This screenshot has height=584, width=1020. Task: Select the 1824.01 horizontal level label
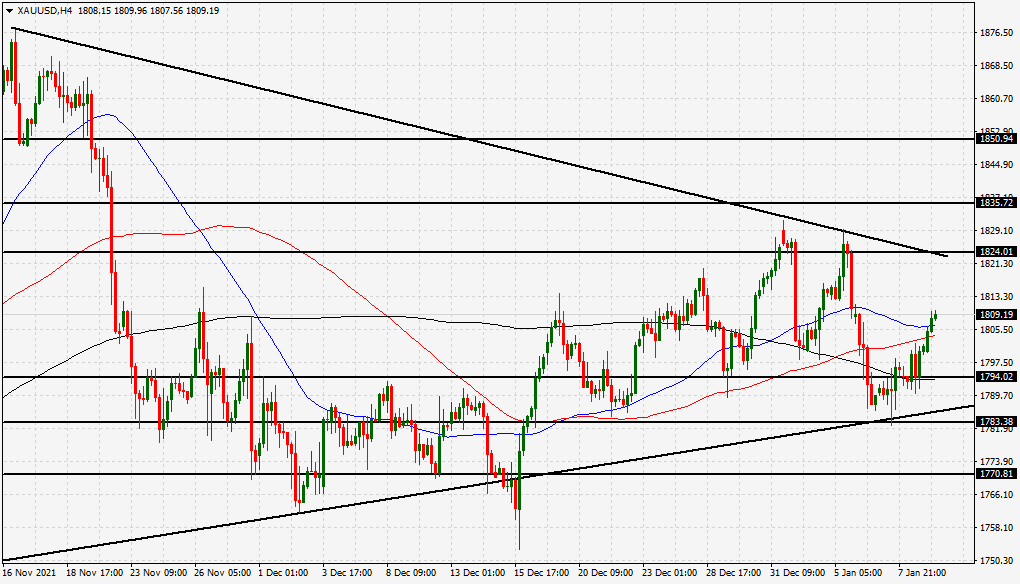click(996, 252)
